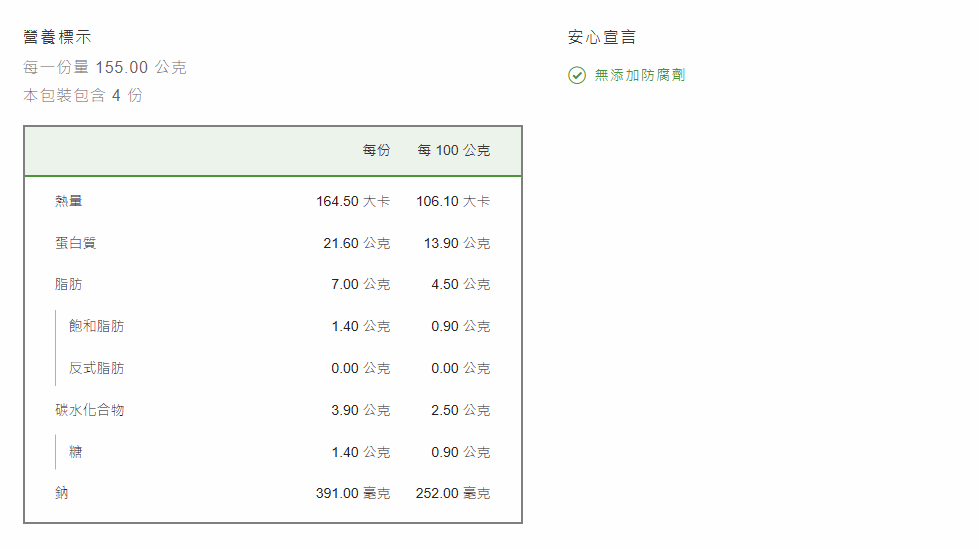Click the 安心宣言 heading
This screenshot has height=549, width=979.
click(601, 38)
